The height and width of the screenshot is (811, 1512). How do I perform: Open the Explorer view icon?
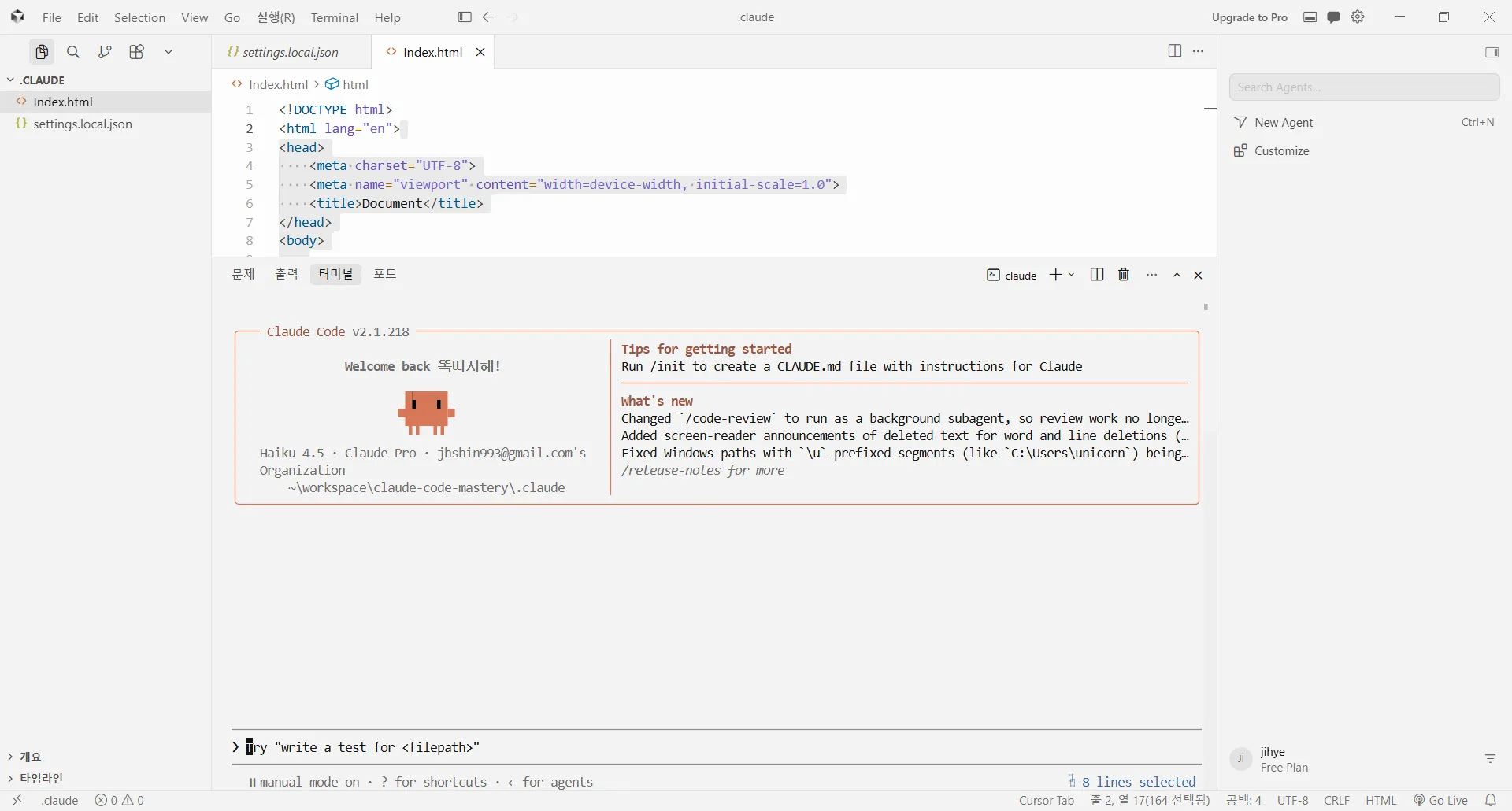pos(42,52)
